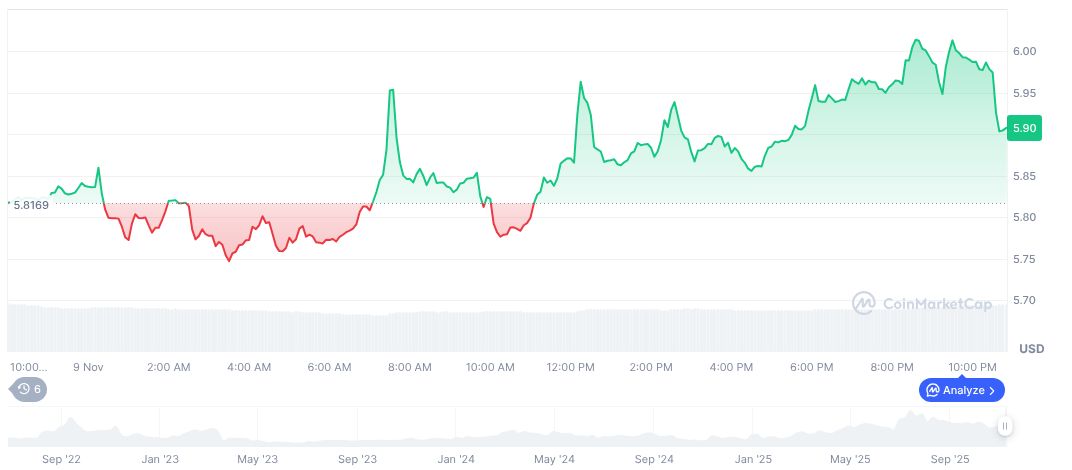The width and height of the screenshot is (1072, 470).
Task: Click the 12:00 PM time axis label
Action: tap(571, 367)
